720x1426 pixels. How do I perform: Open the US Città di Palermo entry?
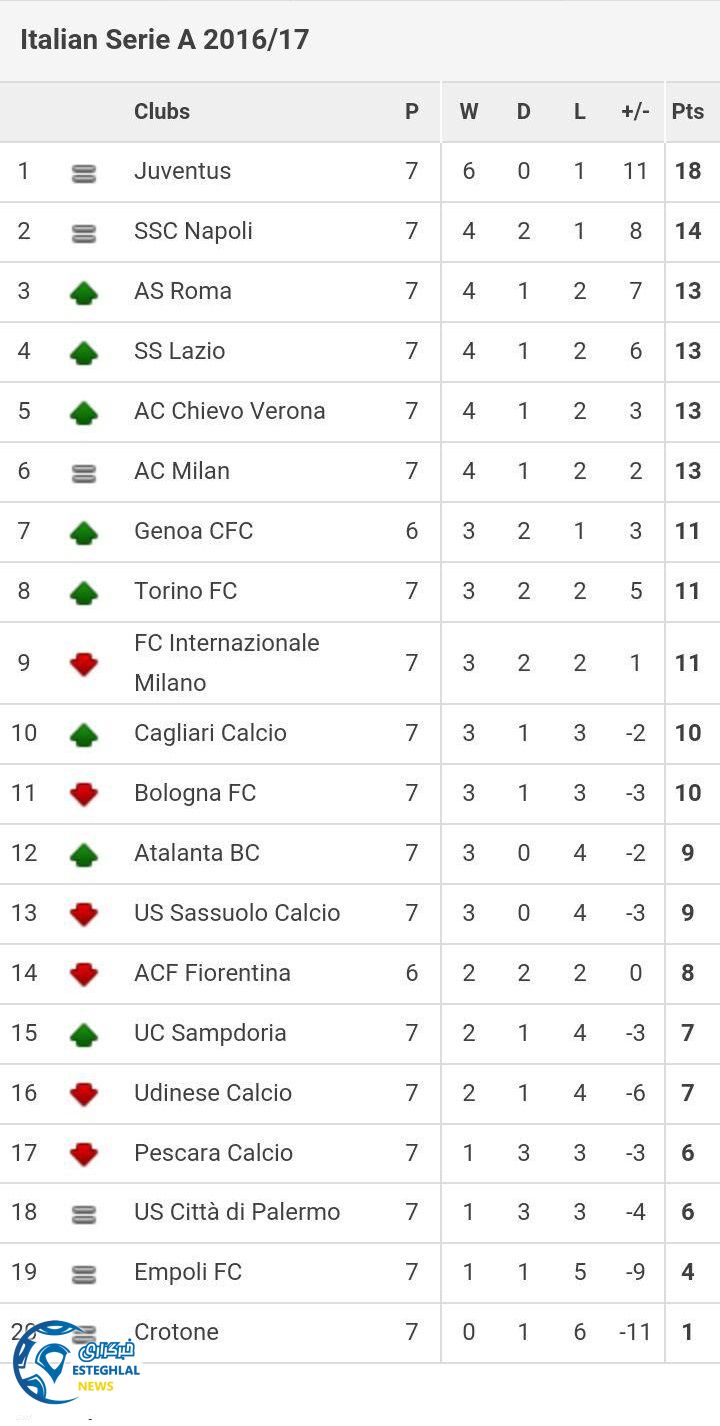tap(237, 1212)
